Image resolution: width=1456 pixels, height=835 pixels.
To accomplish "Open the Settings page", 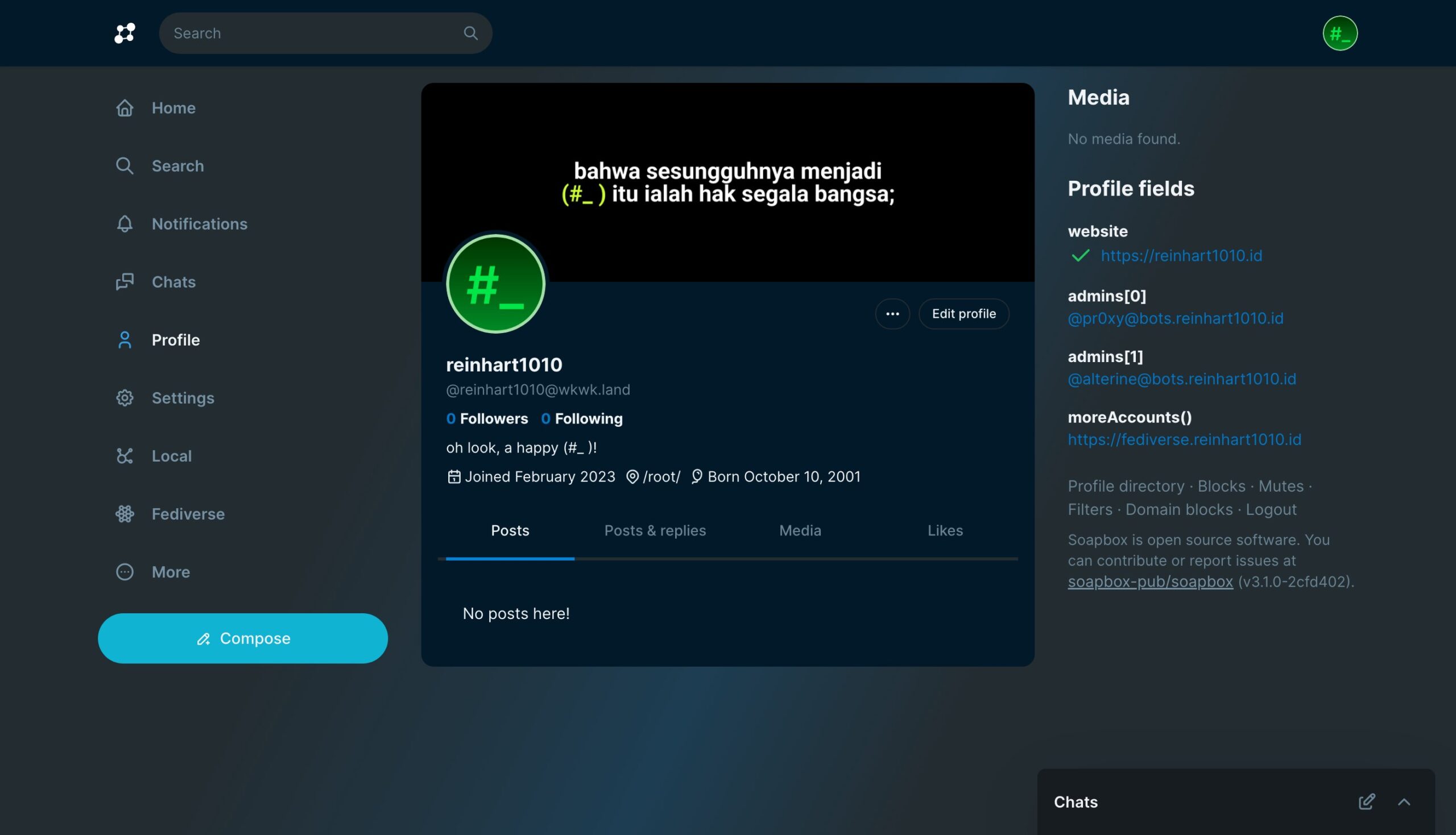I will 183,398.
